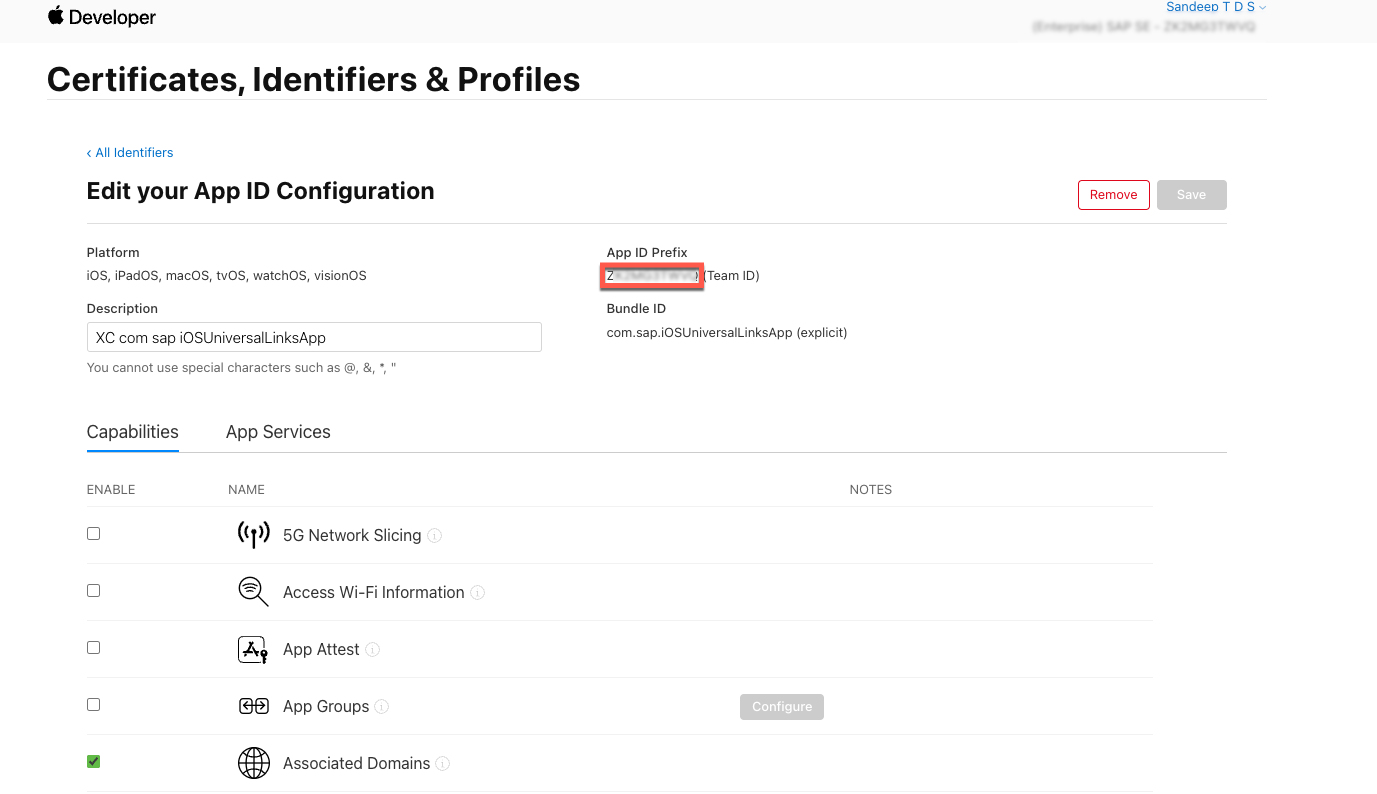Click the Configure button for App Groups
The height and width of the screenshot is (794, 1377).
(x=782, y=707)
